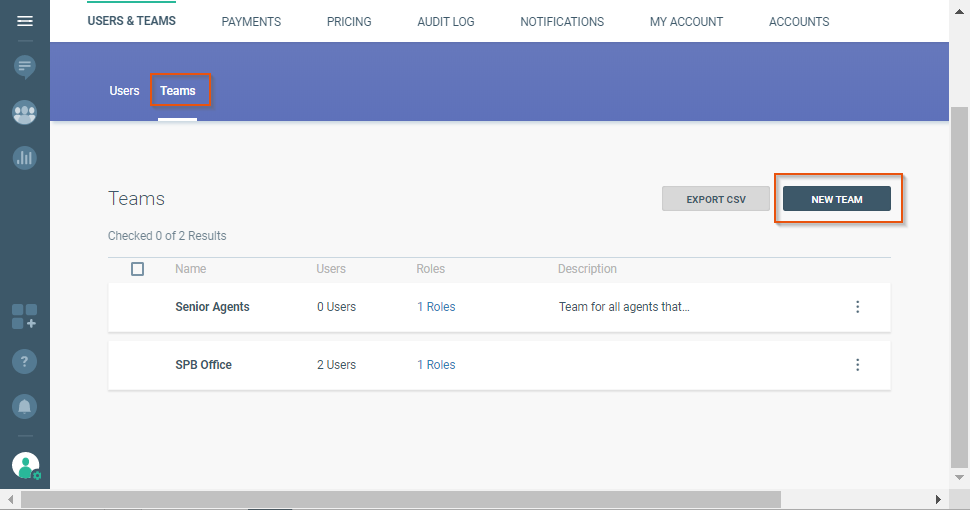Open the Payments tab
This screenshot has width=970, height=510.
(251, 22)
